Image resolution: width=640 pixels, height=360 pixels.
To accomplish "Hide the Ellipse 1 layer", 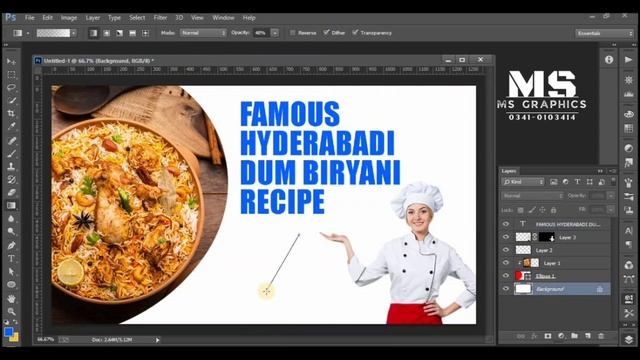I will (506, 276).
